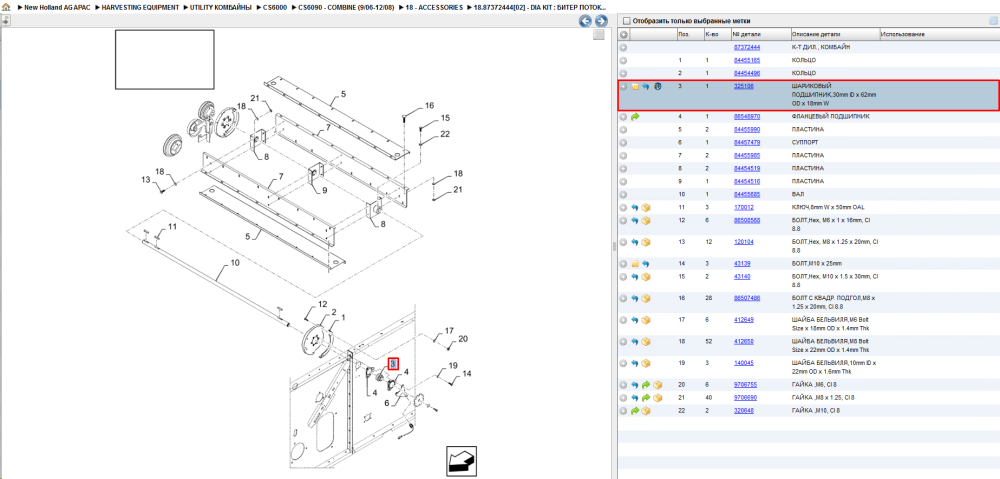Click the box icon for part 412650
The height and width of the screenshot is (479, 1000).
point(646,342)
